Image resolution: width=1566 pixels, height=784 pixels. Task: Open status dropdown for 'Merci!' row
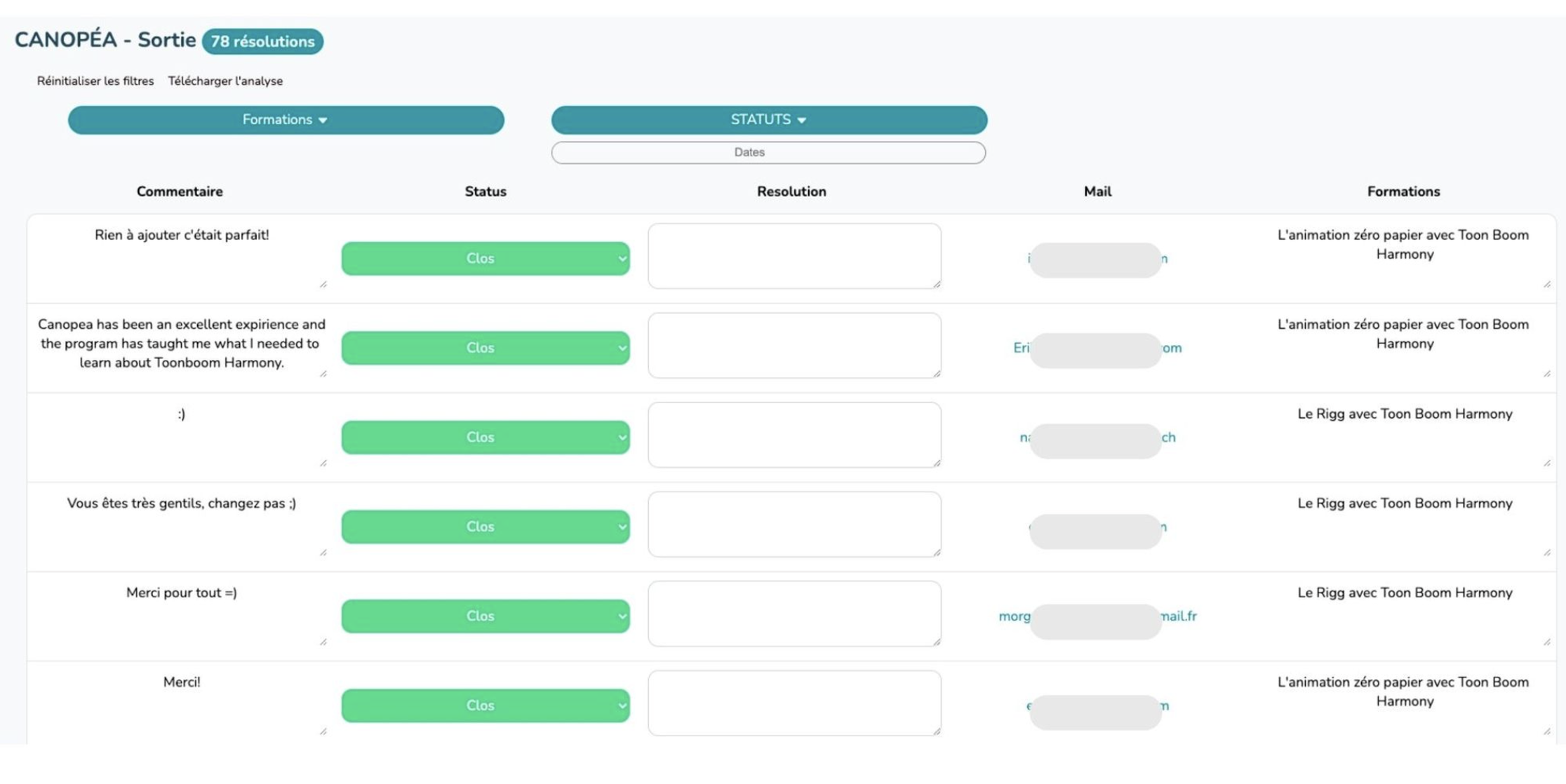click(x=485, y=705)
